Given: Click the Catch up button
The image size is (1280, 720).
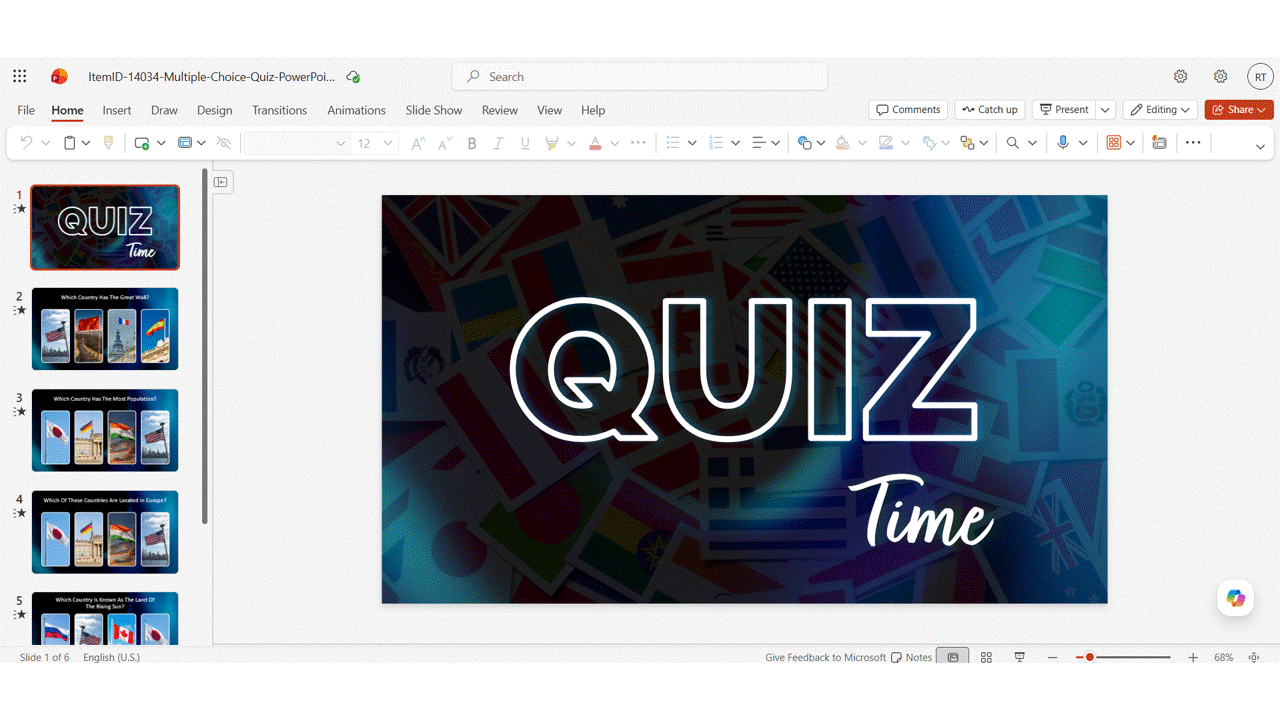Looking at the screenshot, I should [990, 110].
